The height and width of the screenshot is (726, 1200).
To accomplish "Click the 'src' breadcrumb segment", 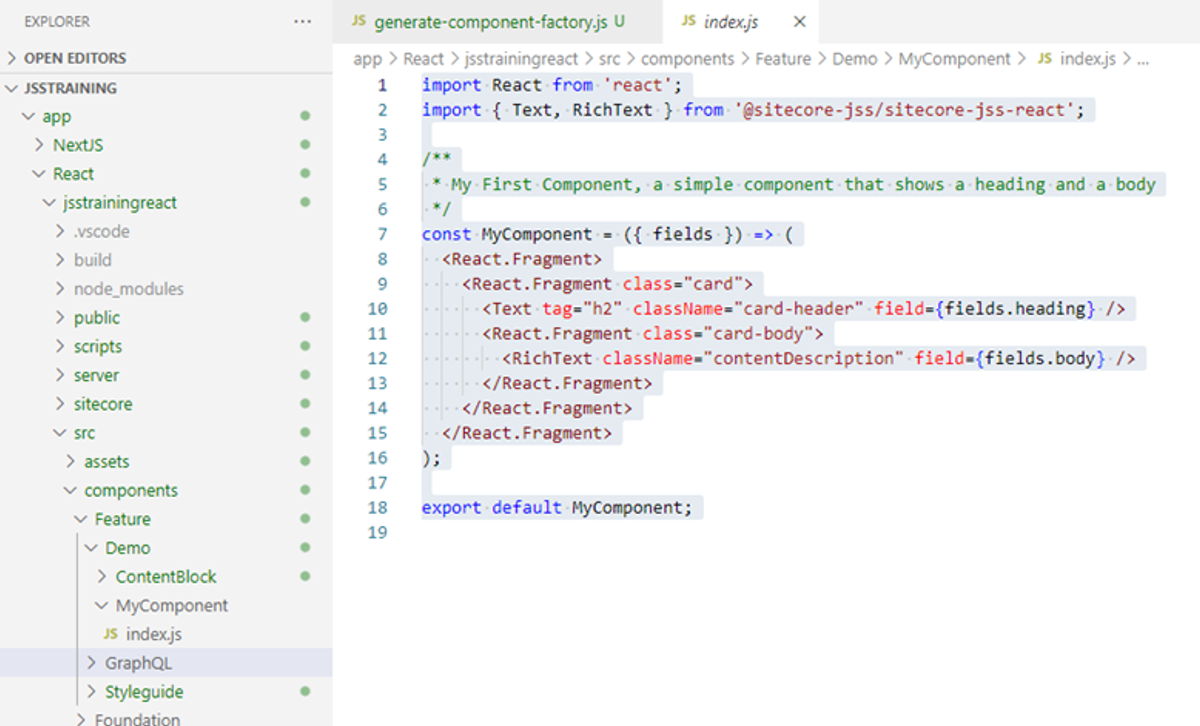I will tap(610, 59).
